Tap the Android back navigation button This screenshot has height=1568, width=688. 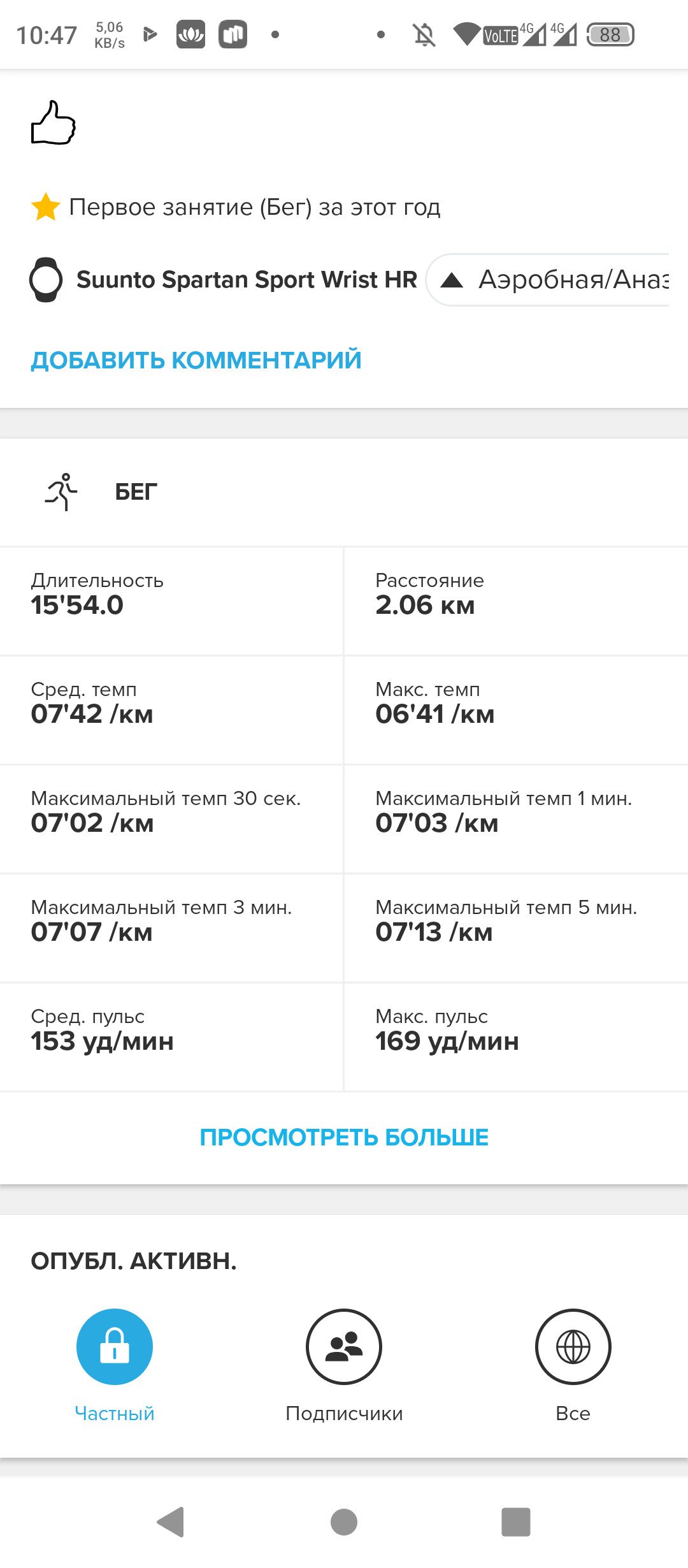click(171, 1522)
